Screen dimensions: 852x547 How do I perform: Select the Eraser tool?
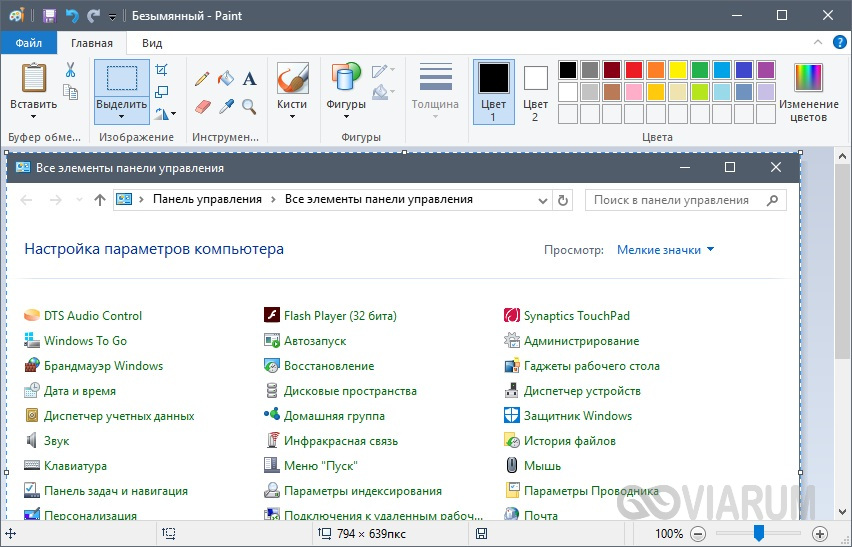tap(202, 106)
